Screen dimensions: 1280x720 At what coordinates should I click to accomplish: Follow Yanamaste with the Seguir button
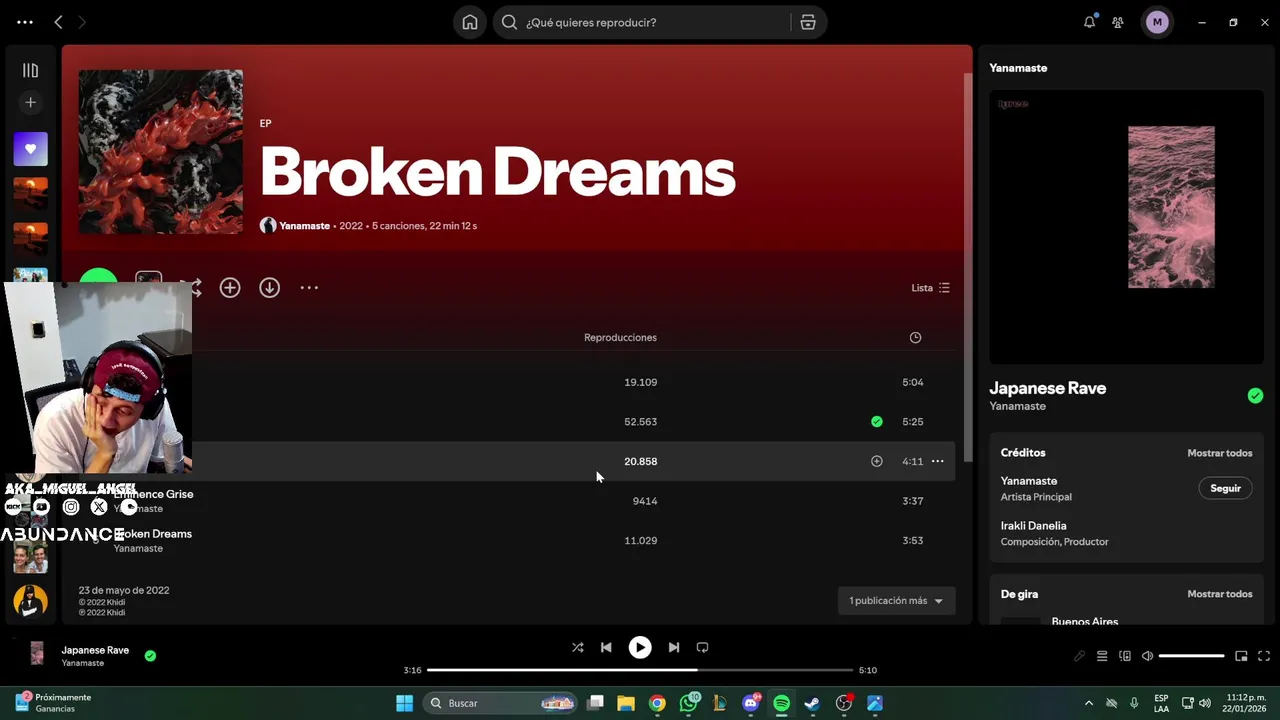point(1225,488)
